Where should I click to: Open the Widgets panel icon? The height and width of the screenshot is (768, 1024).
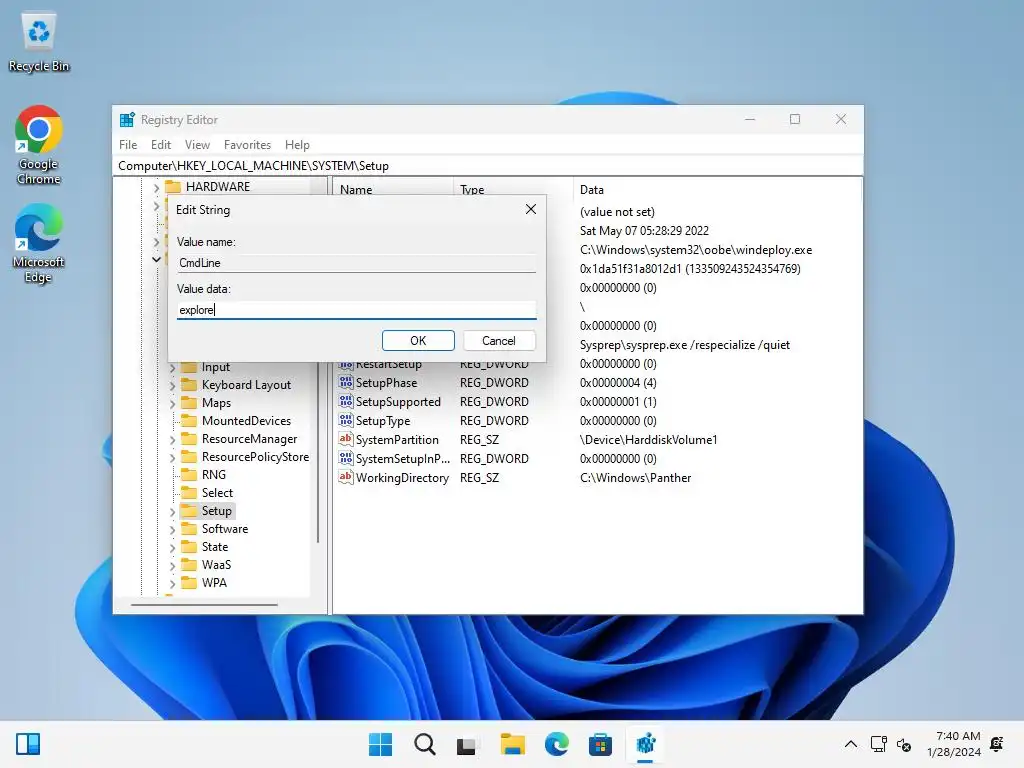28,744
